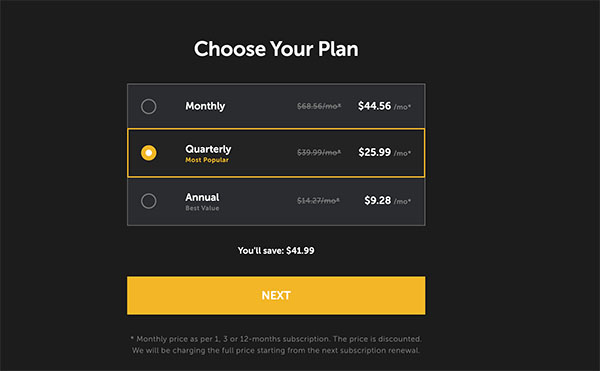Image resolution: width=600 pixels, height=371 pixels.
Task: Click the crossed-out $68.56/mo price
Action: (319, 106)
